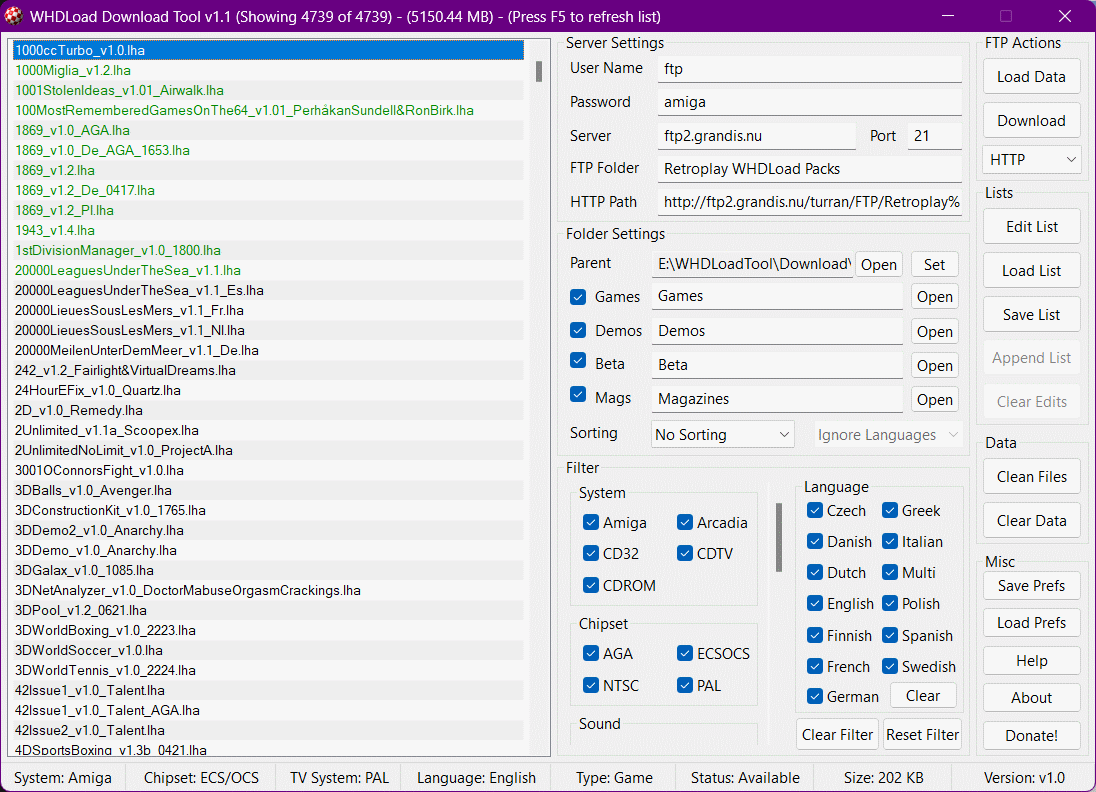1096x792 pixels.
Task: Click Clear Filter to remove filters
Action: (837, 734)
